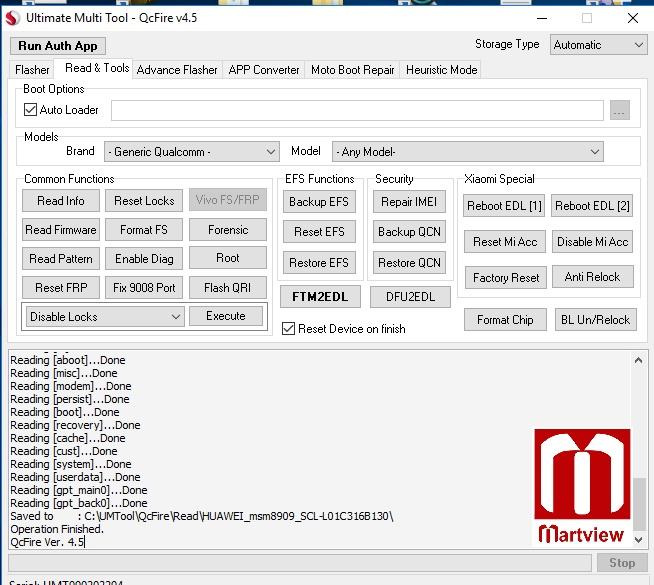Click the Format FS button

click(144, 230)
